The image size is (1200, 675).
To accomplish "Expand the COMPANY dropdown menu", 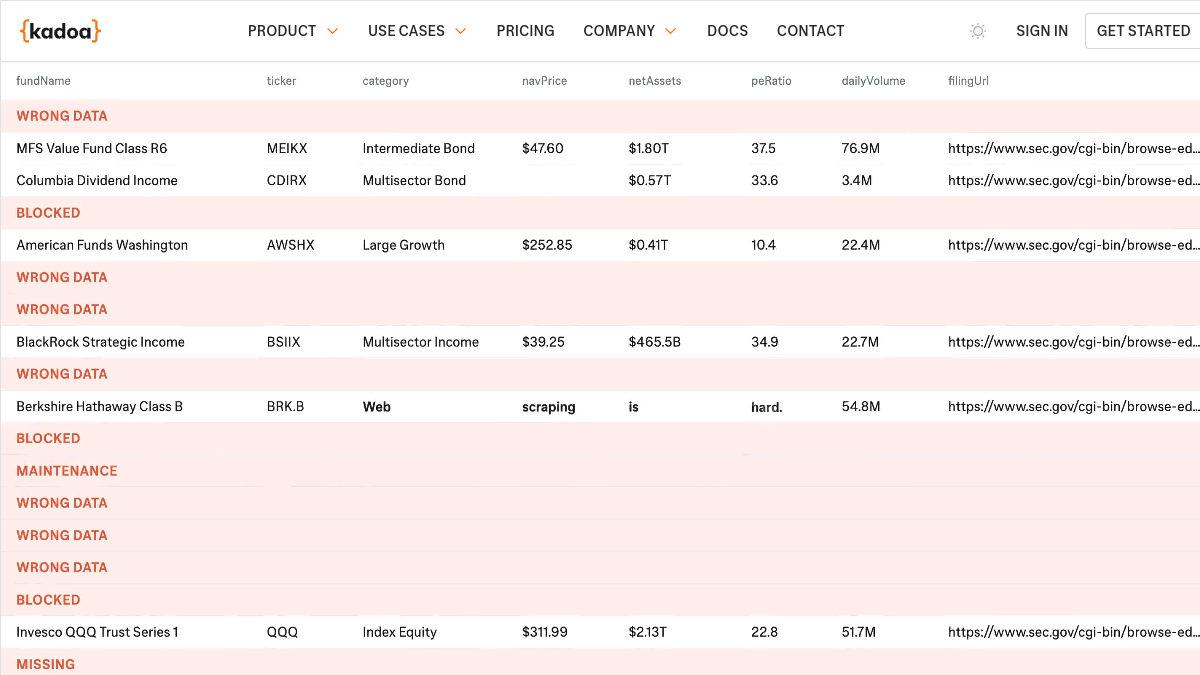I will 630,31.
